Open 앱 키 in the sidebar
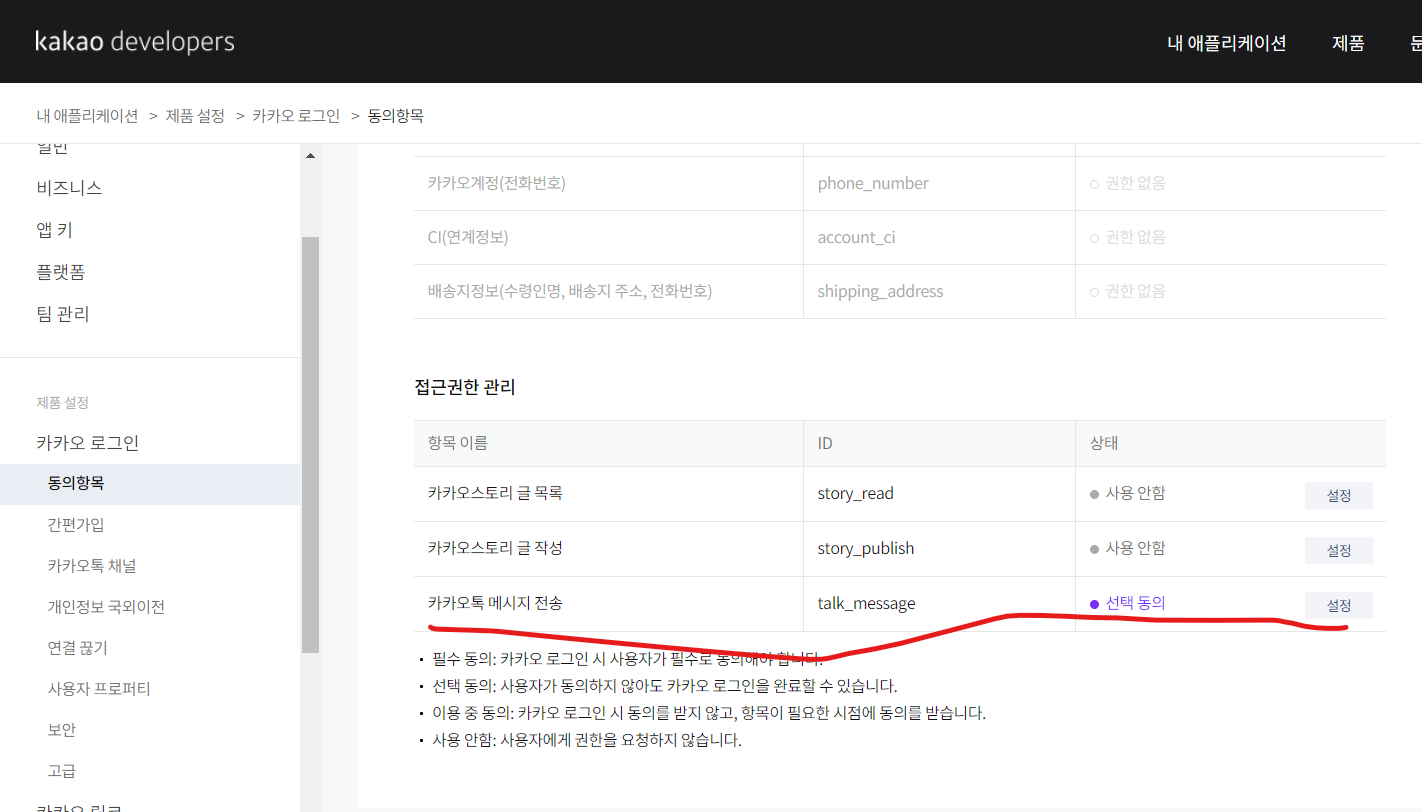 coord(55,230)
